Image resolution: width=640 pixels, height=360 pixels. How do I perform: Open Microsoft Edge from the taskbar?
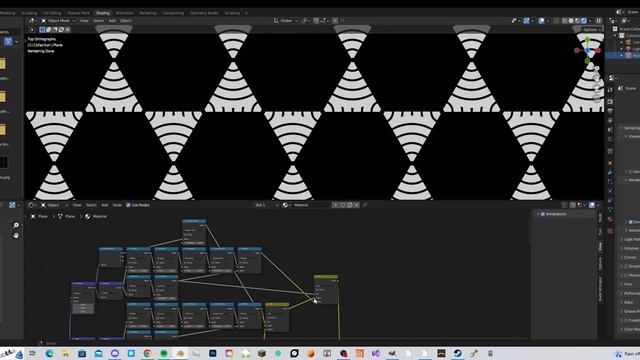point(49,353)
